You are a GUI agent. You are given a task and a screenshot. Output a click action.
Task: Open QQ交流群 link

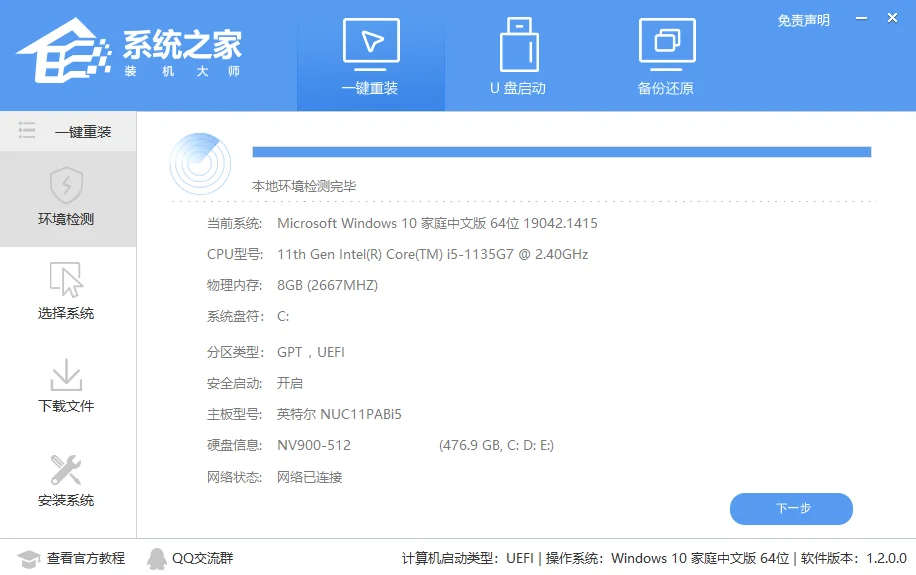point(202,559)
